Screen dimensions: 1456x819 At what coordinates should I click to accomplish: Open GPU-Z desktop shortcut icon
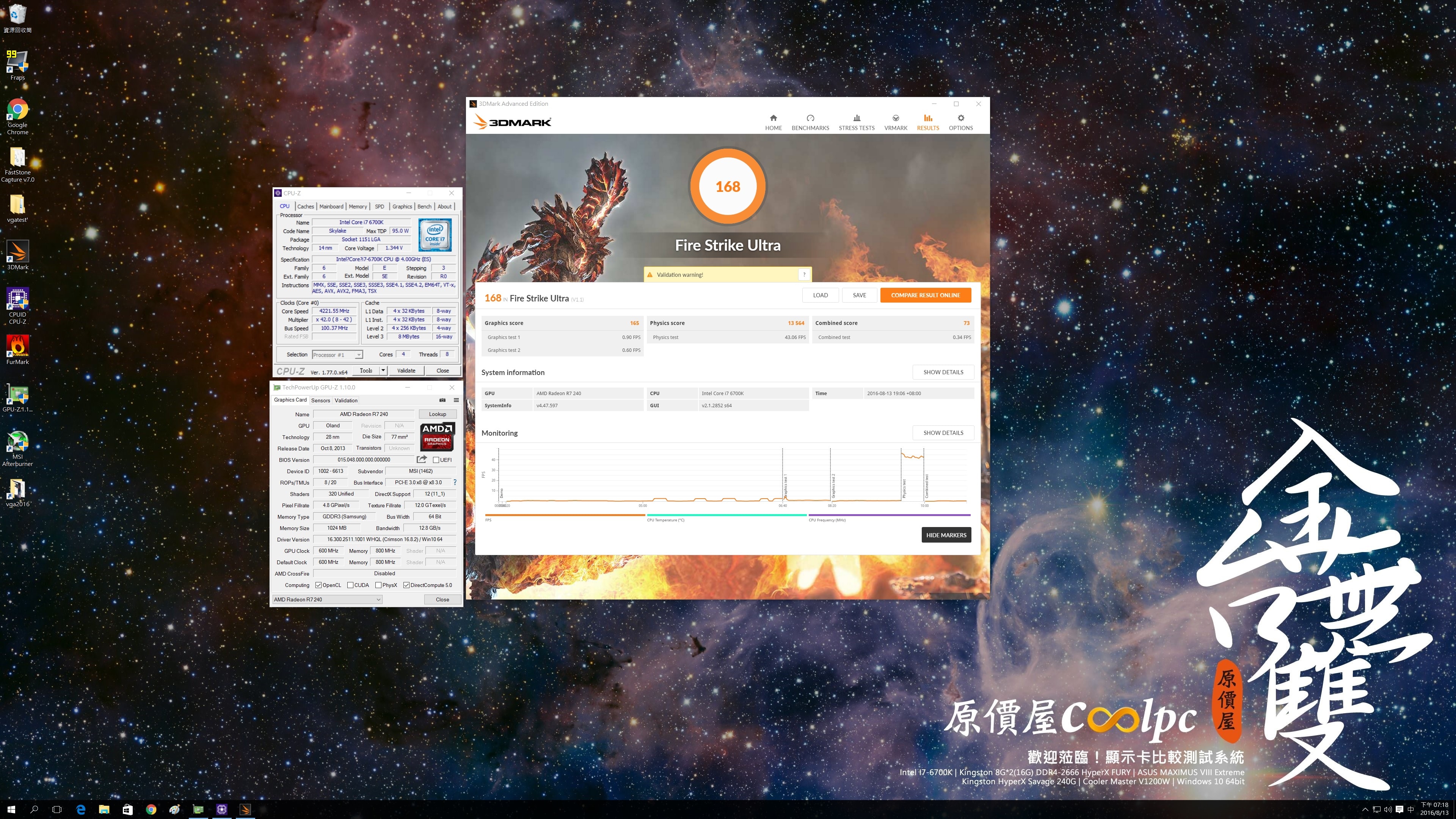(17, 398)
